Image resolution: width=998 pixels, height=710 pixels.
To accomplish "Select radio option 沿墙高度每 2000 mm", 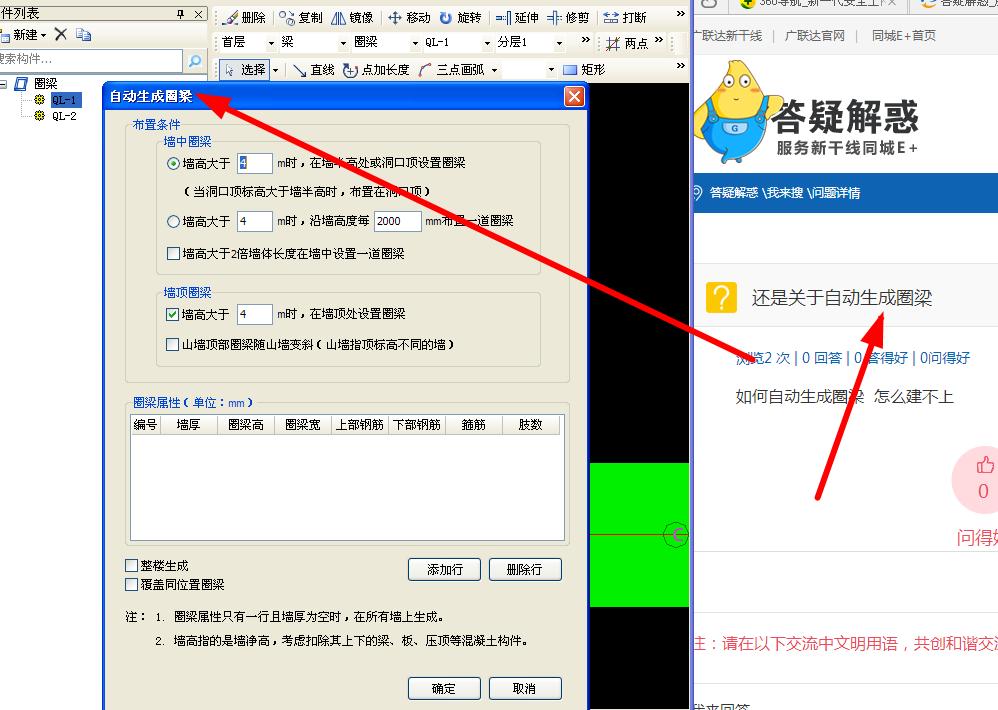I will coord(172,221).
